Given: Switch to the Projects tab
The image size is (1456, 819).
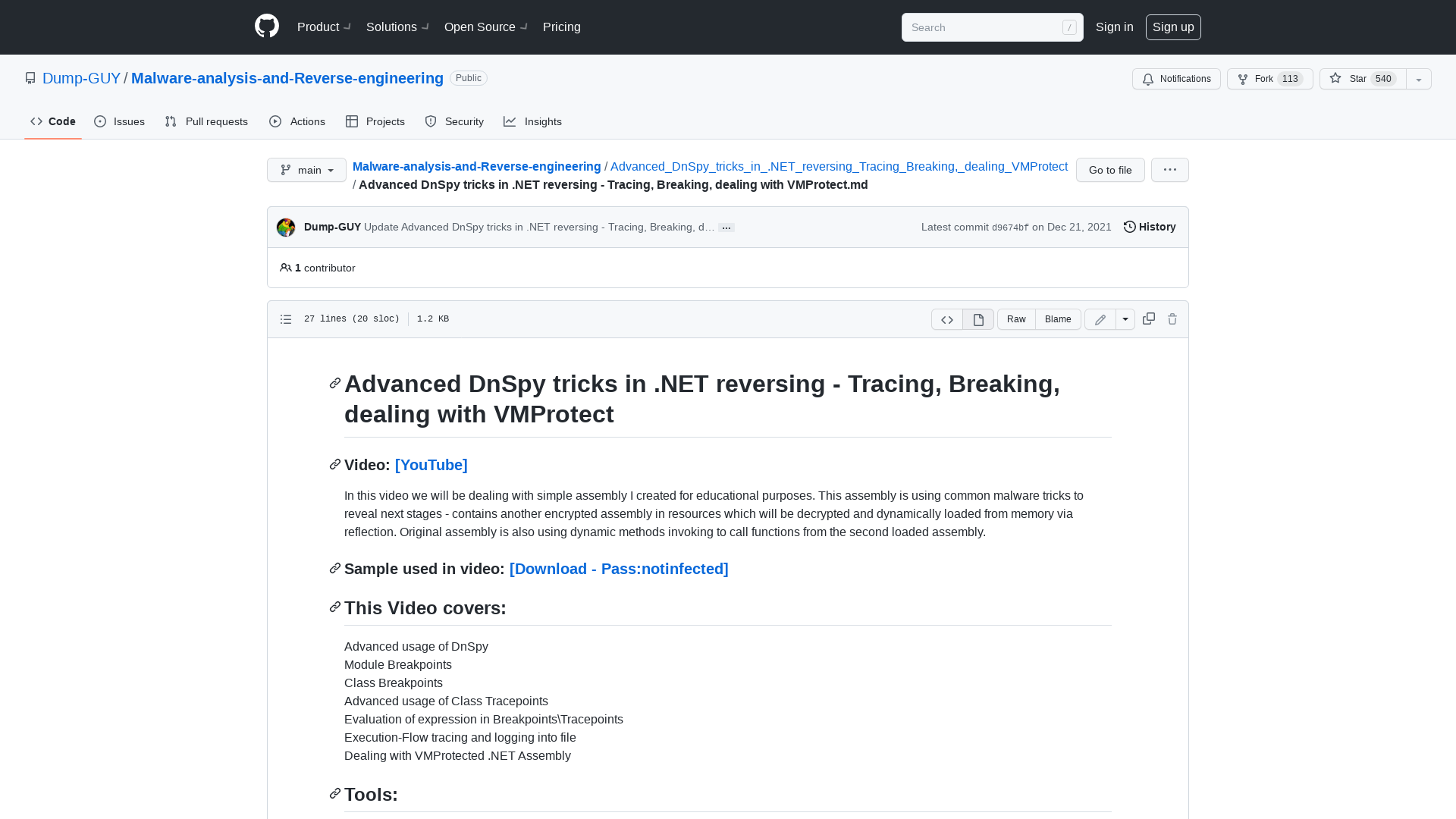Looking at the screenshot, I should pyautogui.click(x=375, y=121).
